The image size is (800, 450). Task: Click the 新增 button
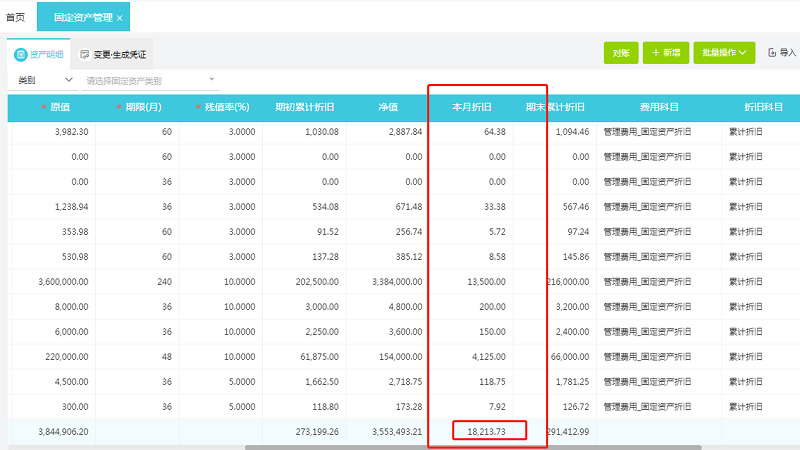pyautogui.click(x=666, y=53)
